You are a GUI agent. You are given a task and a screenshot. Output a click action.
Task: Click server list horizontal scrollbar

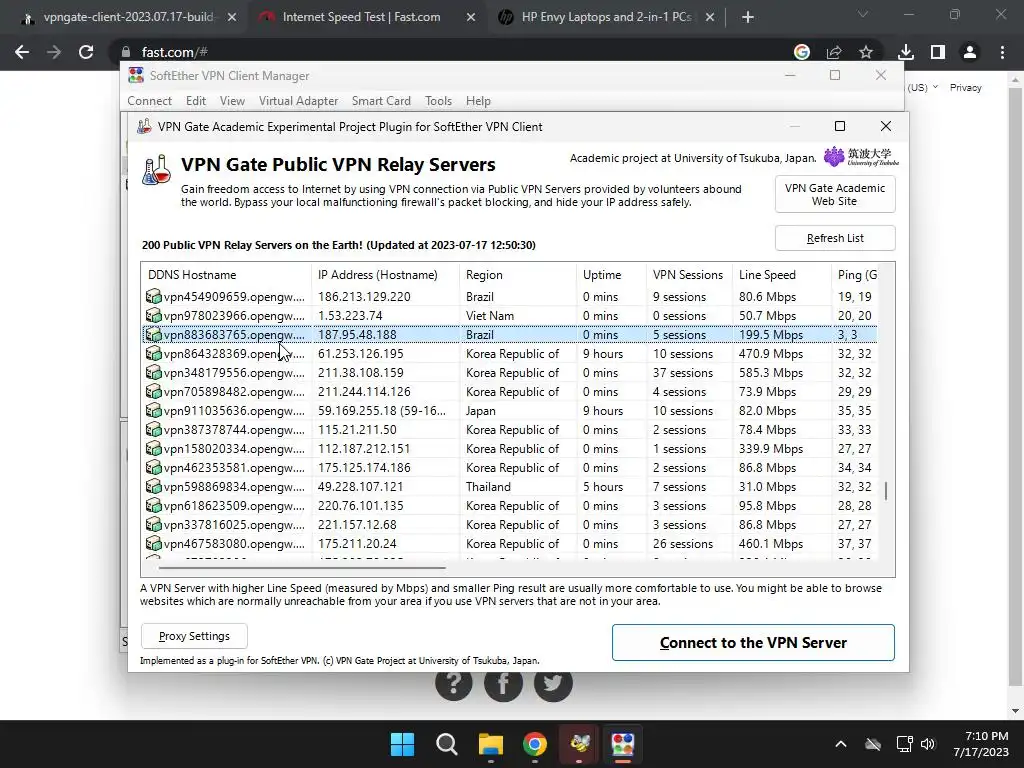pyautogui.click(x=302, y=568)
